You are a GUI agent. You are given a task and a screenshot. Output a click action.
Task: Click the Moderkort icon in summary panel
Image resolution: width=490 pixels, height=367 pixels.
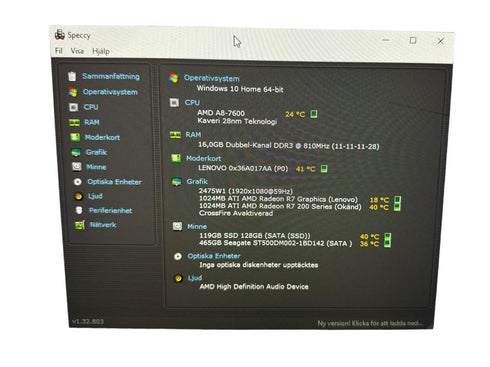click(176, 158)
